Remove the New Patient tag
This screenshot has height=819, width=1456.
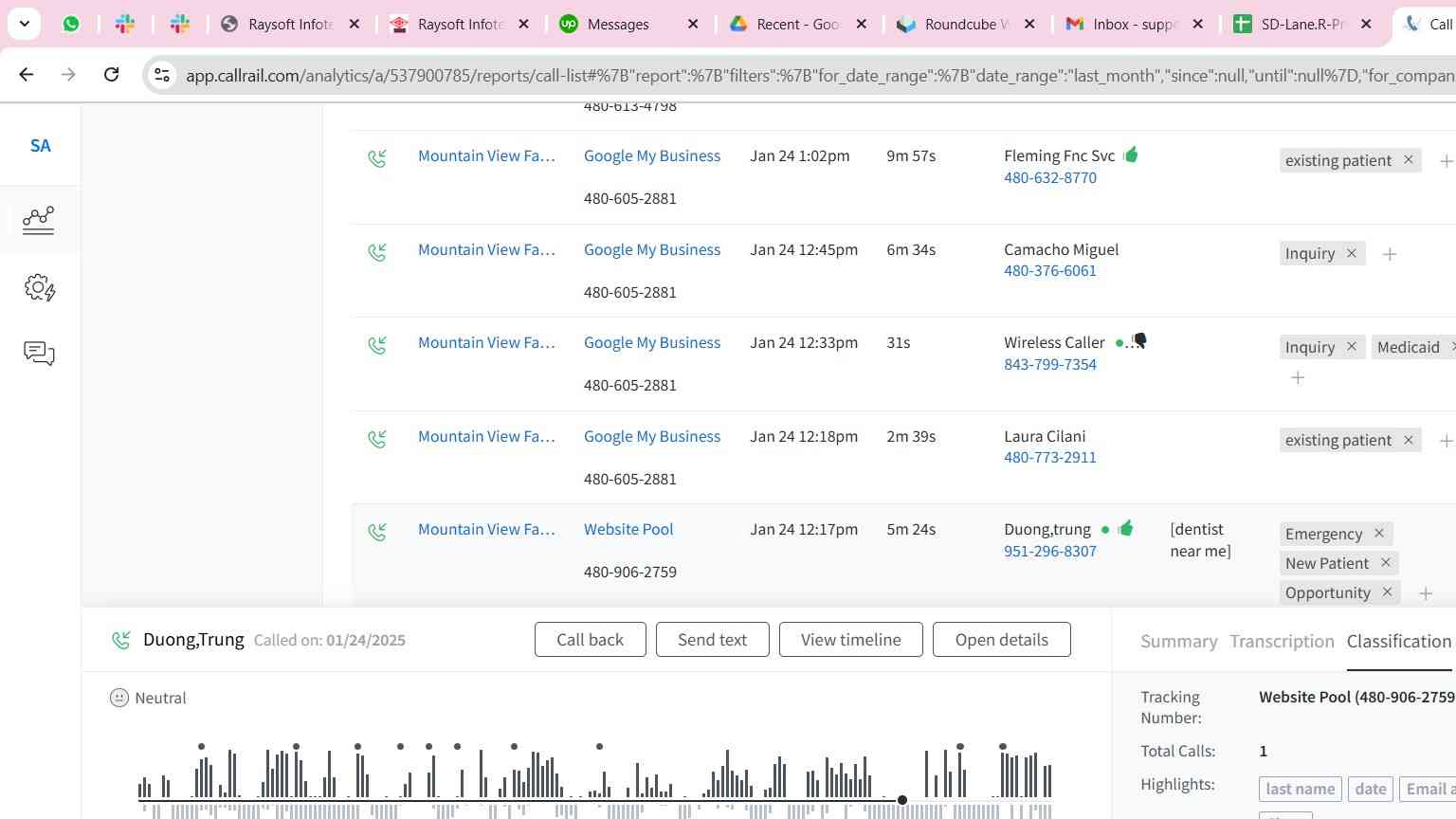[1386, 562]
